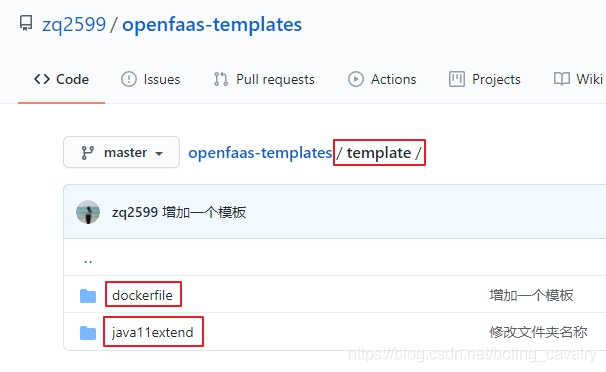Click the Pull requests branch icon

pos(221,79)
